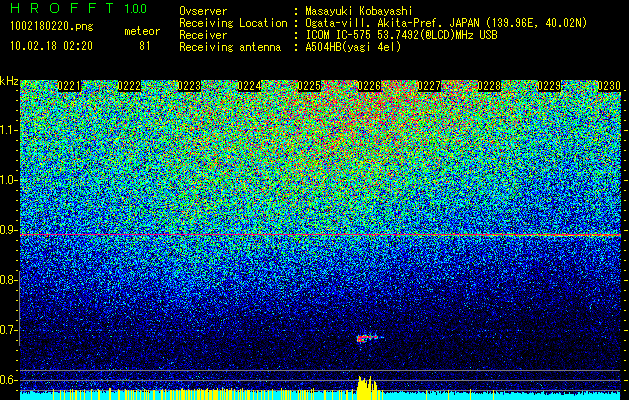Viewport: 629px width, 400px height.
Task: Click the Ovserver field label
Action: tap(203, 11)
